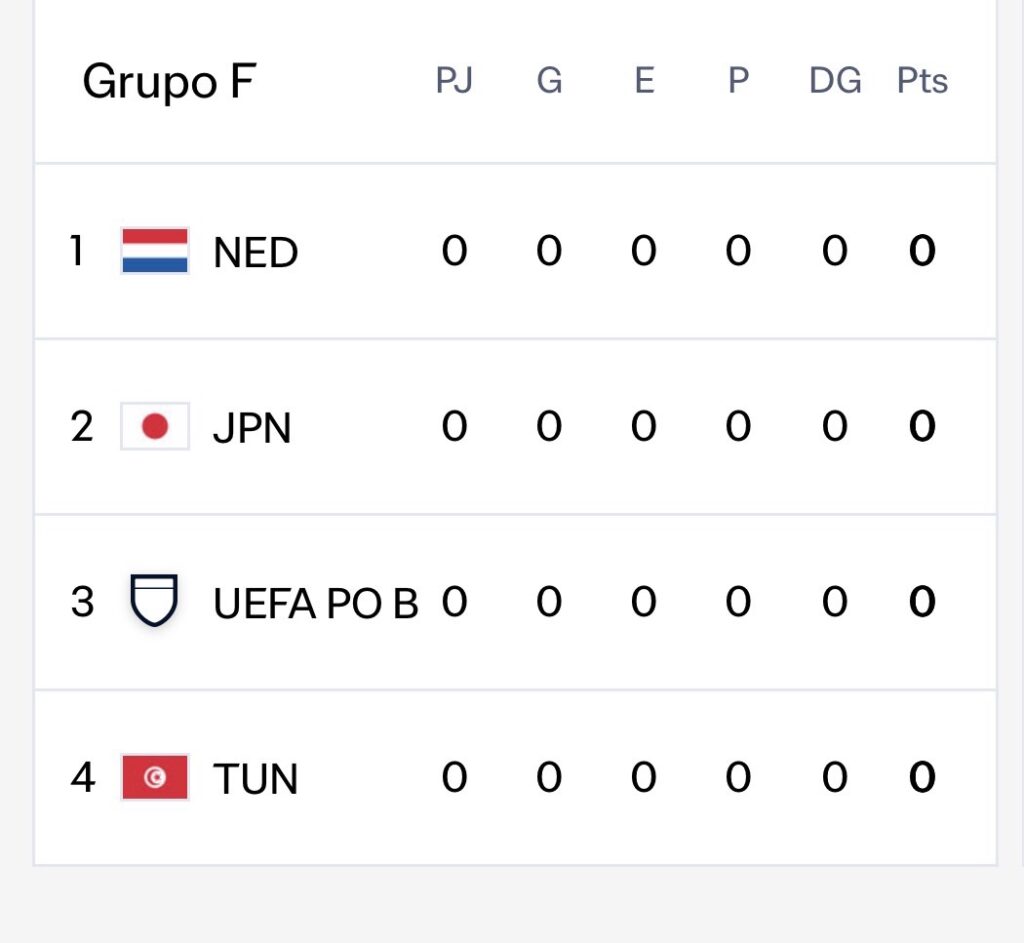
Task: Click the Japan flag icon
Action: pos(155,427)
